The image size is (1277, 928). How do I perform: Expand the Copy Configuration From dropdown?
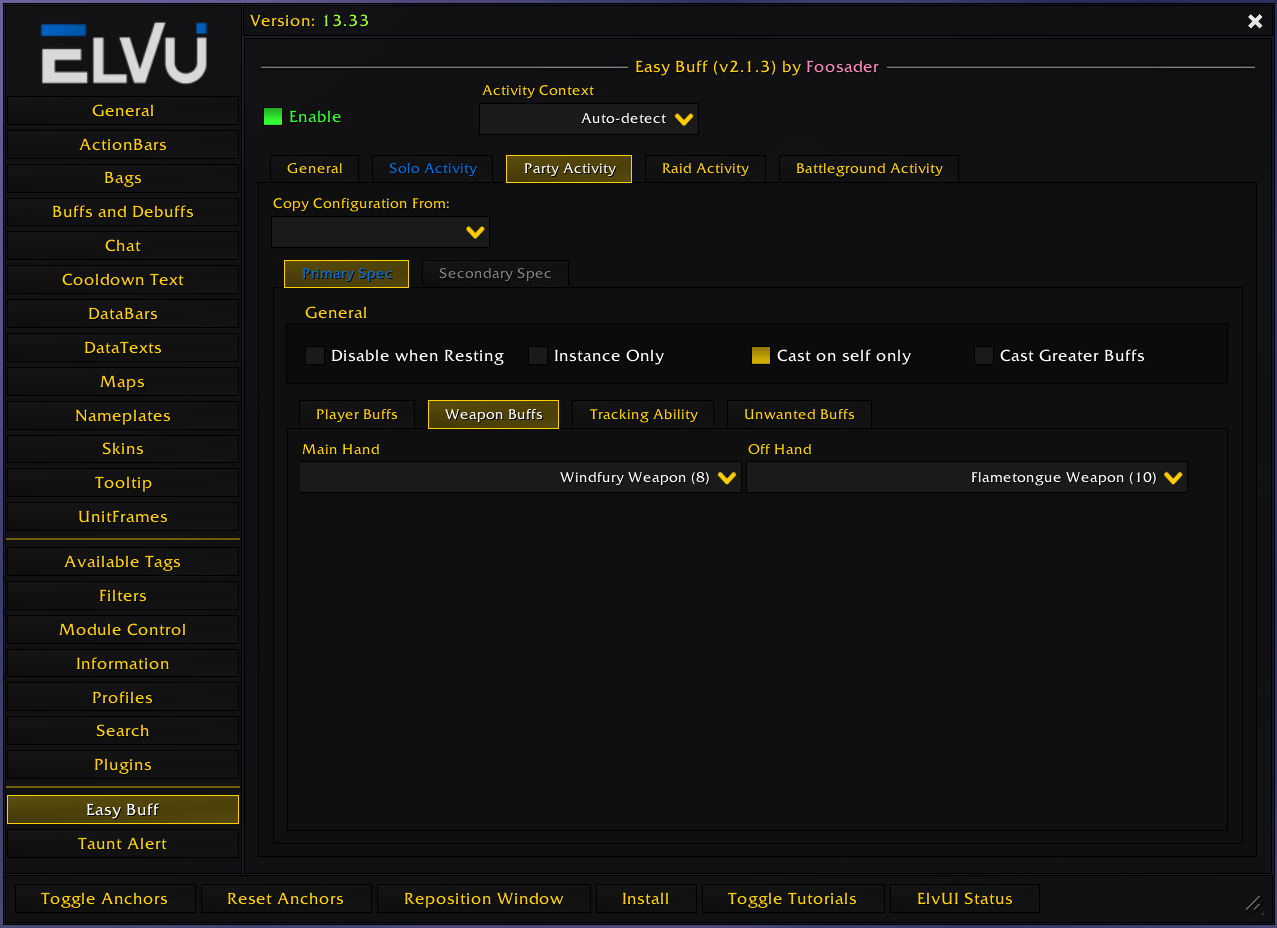[381, 232]
